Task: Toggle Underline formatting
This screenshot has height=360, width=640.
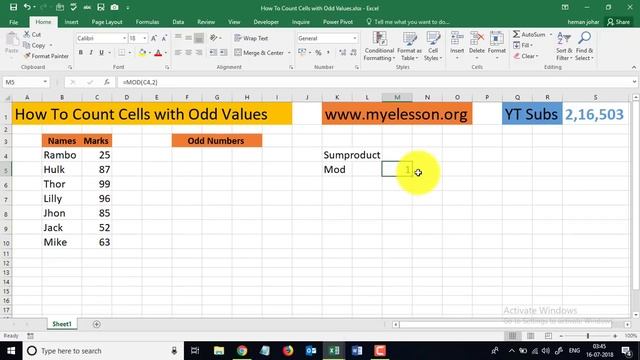Action: coord(101,53)
